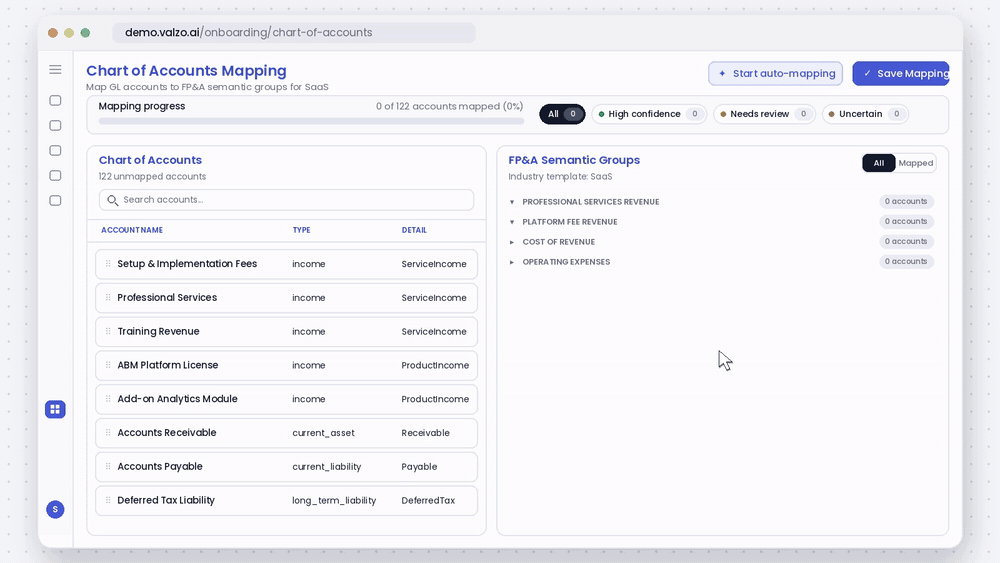Select Setup & Implementation Fees account

pos(187,263)
